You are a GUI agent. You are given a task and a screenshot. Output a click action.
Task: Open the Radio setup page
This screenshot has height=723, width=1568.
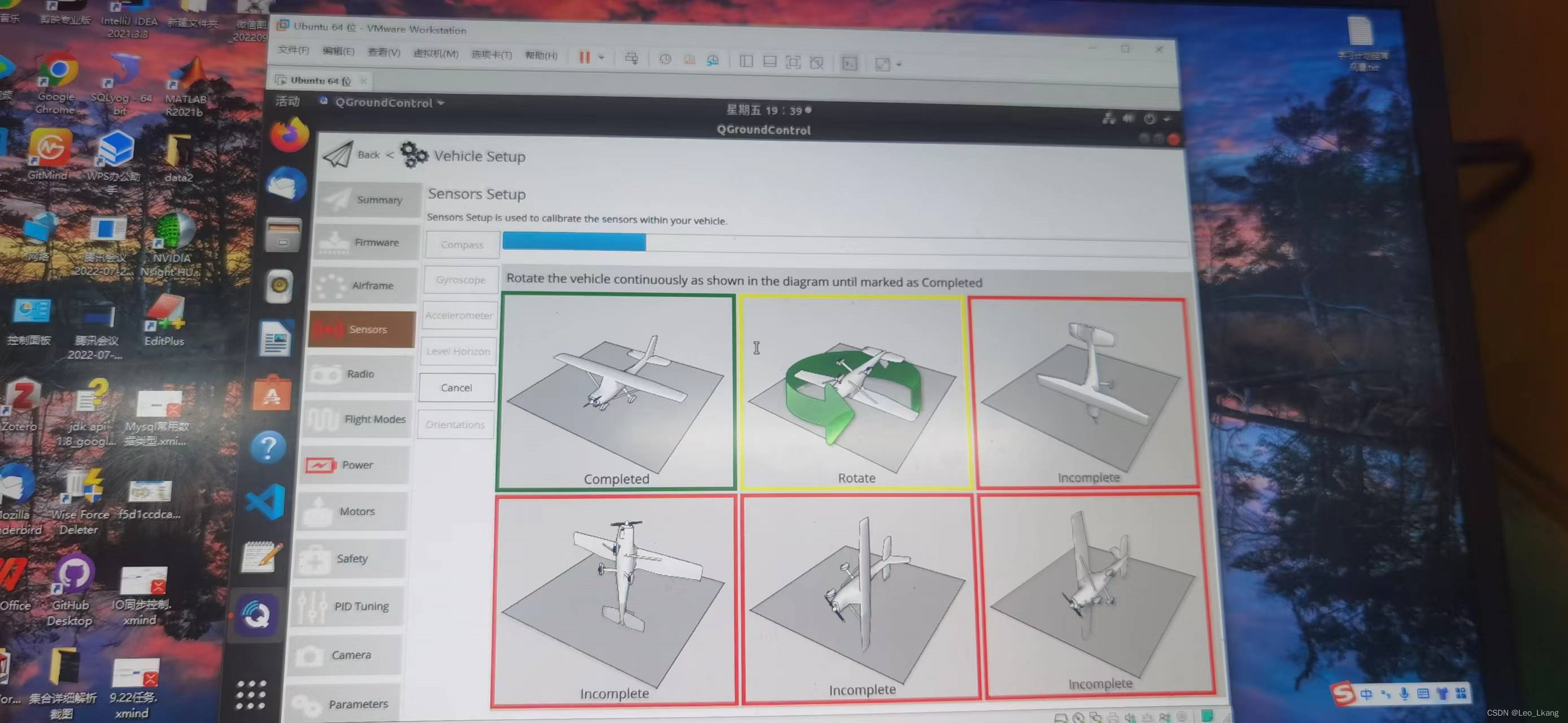(x=360, y=374)
